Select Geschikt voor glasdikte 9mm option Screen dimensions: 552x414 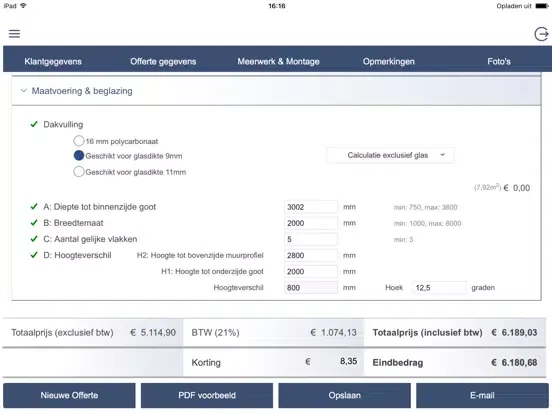[79, 156]
